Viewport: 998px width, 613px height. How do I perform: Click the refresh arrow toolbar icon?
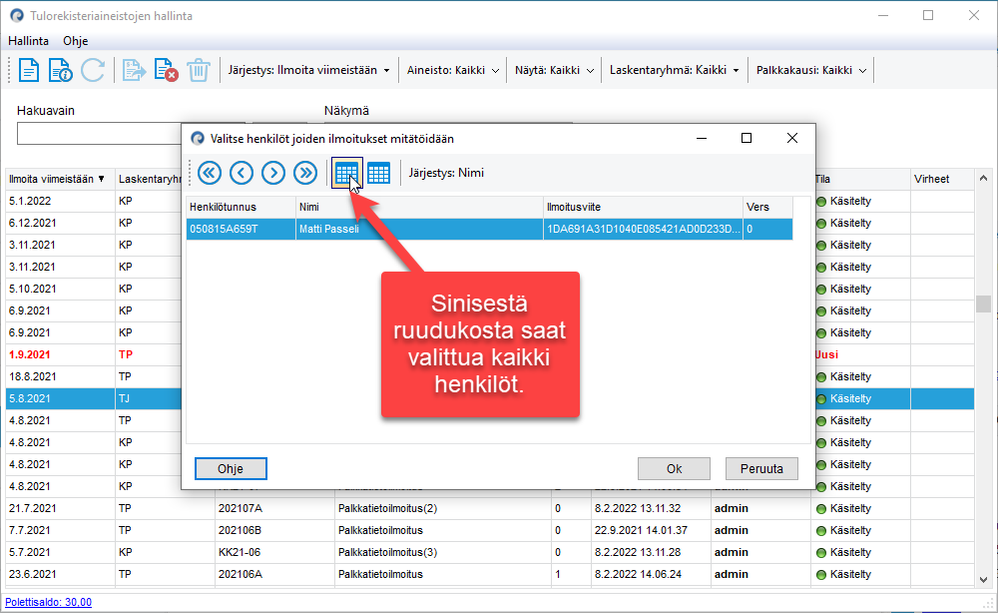[x=93, y=70]
